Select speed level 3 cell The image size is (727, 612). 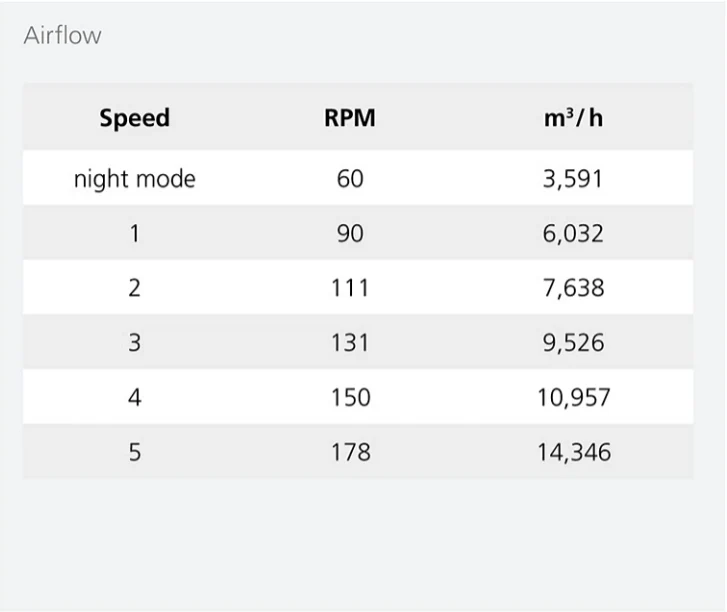(x=134, y=343)
